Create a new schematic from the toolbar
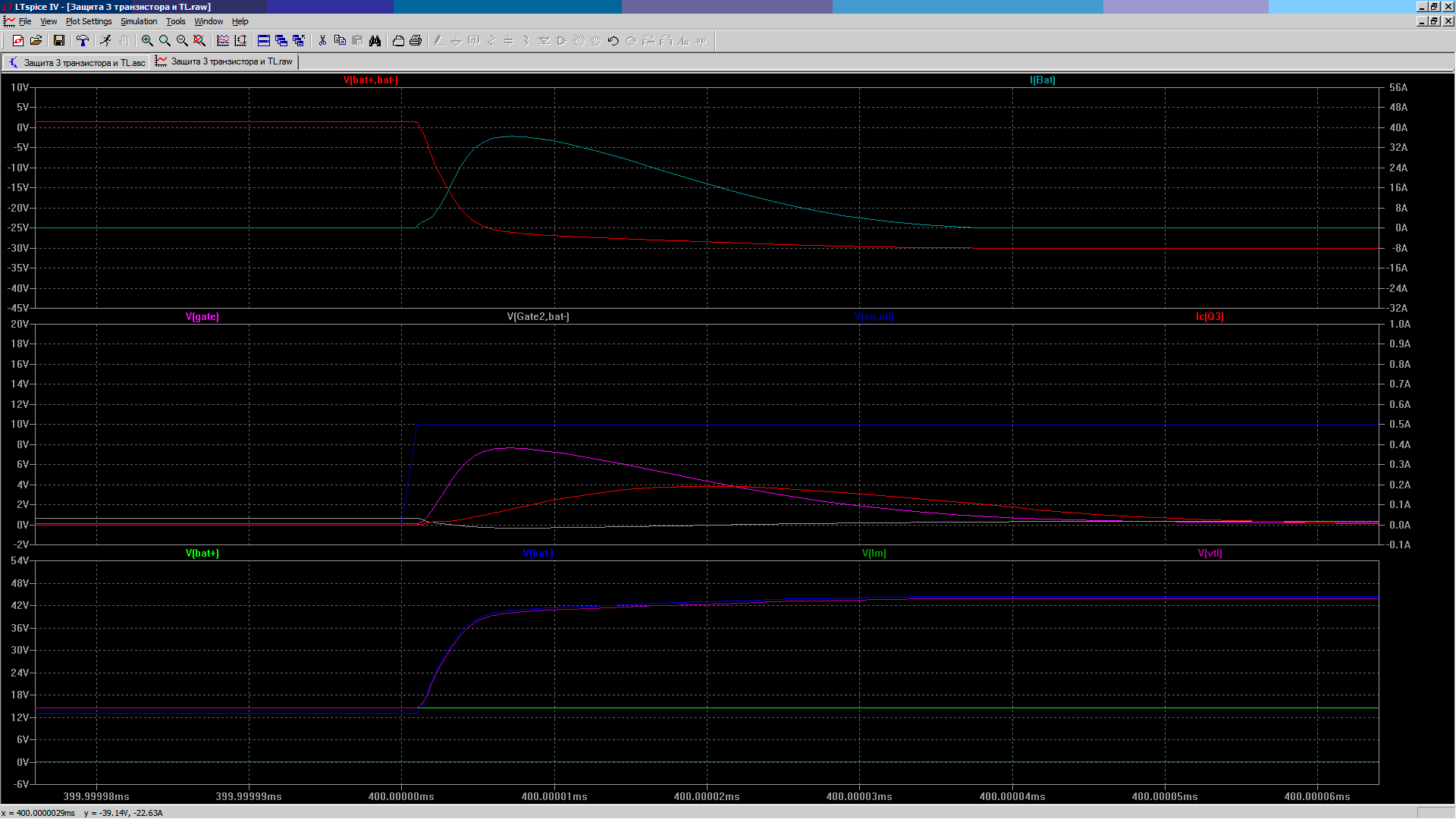This screenshot has width=1456, height=819. click(18, 41)
